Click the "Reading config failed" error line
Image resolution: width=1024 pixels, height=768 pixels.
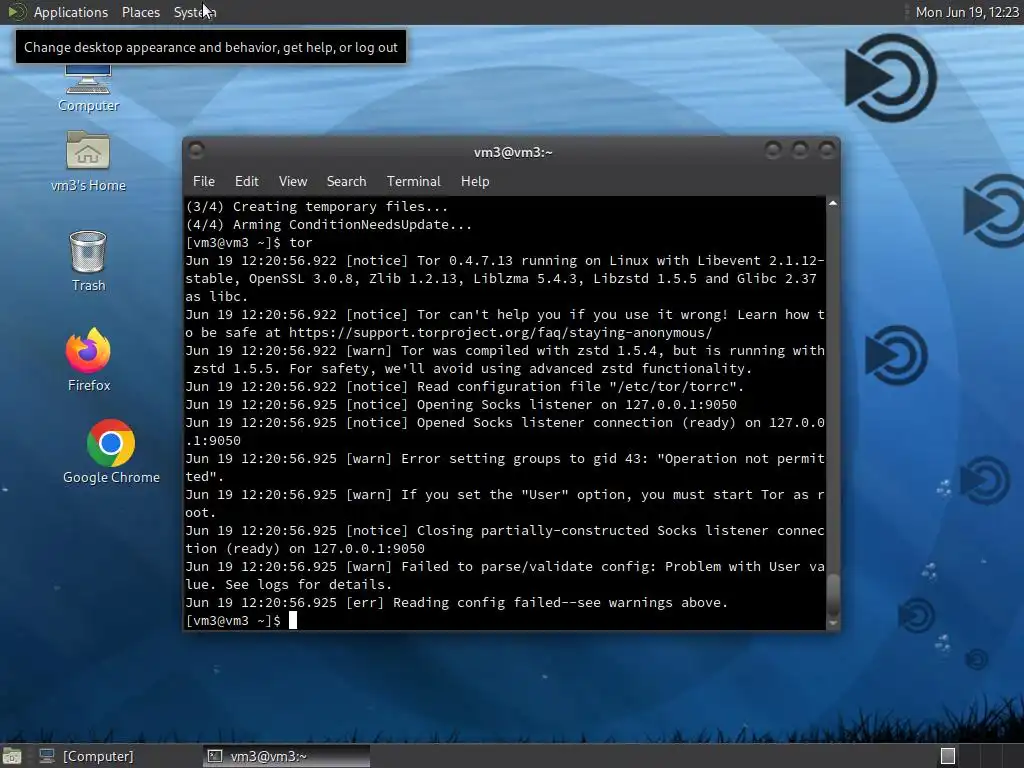456,603
